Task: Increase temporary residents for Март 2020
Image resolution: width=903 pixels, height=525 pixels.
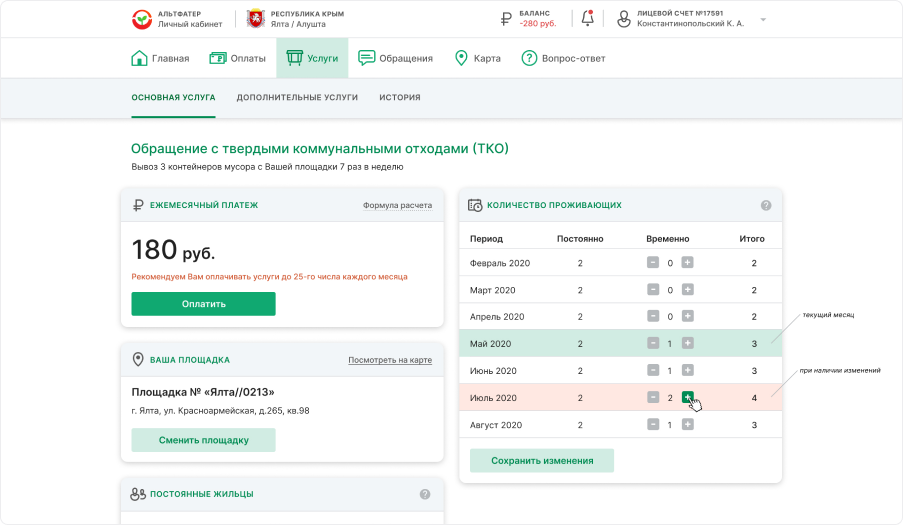Action: 688,290
